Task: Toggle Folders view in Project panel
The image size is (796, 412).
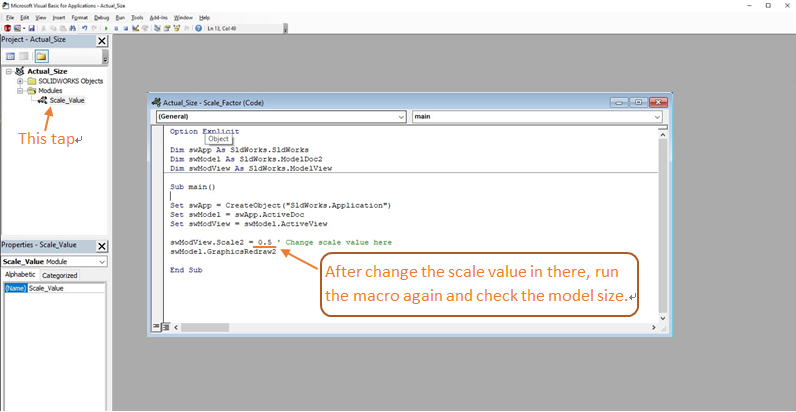Action: [42, 56]
